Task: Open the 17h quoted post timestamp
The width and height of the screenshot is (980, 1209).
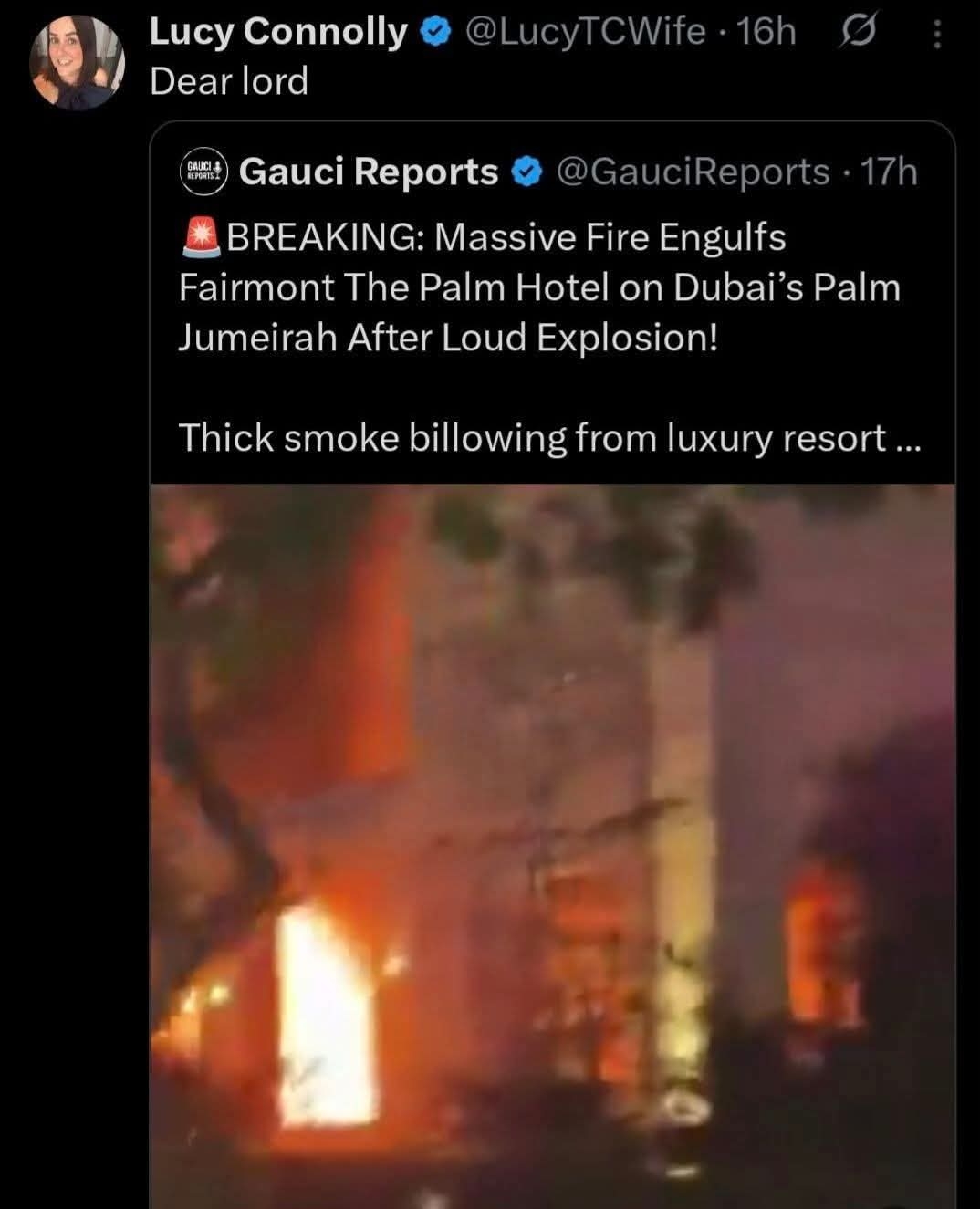Action: 889,171
